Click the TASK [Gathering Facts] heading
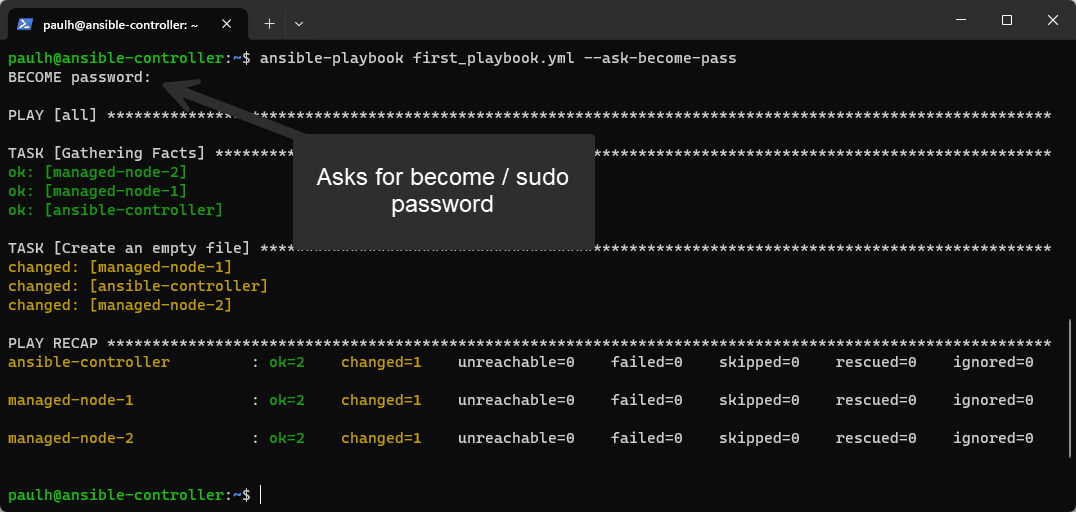This screenshot has width=1076, height=512. 106,153
